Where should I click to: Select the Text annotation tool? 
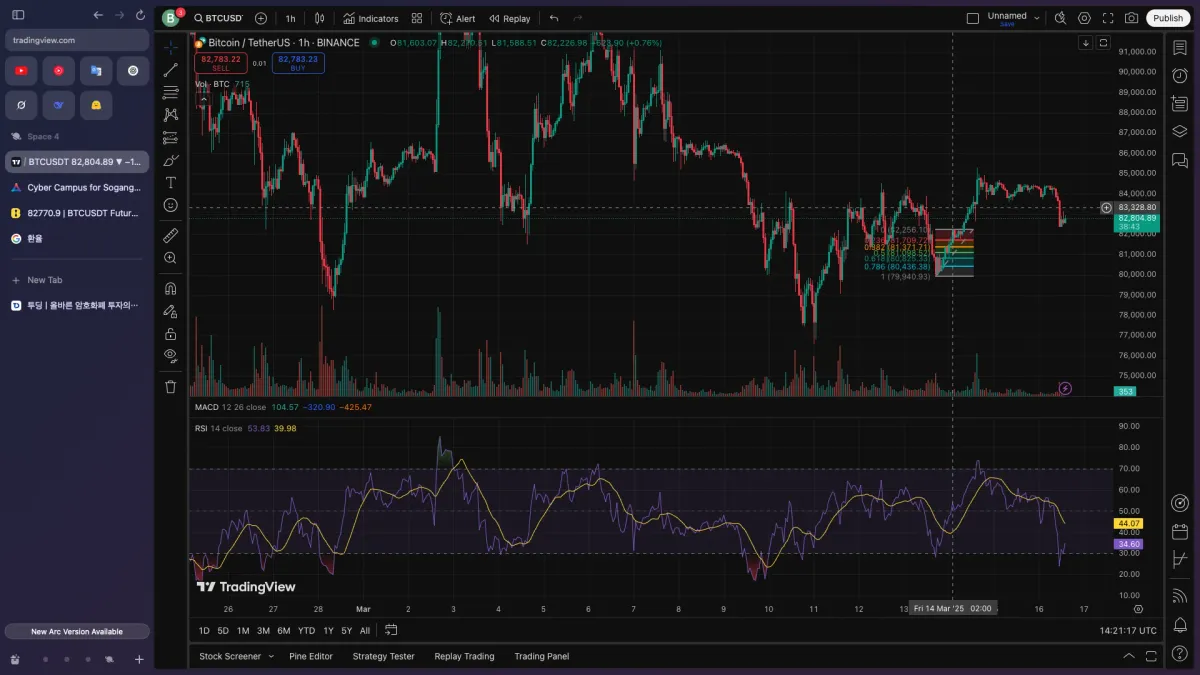pyautogui.click(x=171, y=182)
